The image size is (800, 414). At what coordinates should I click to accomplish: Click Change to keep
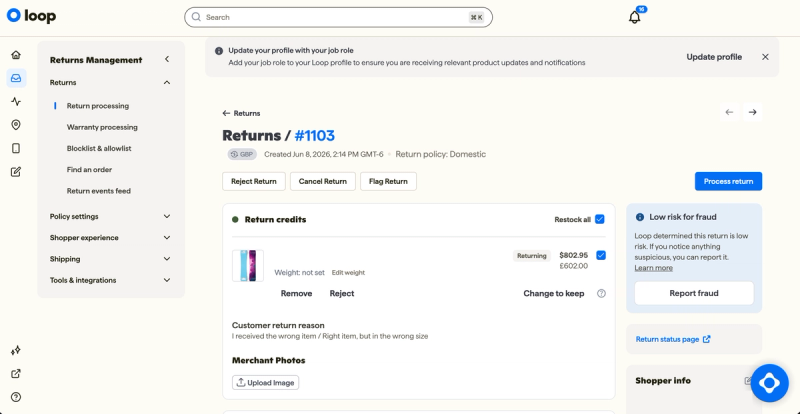click(554, 294)
